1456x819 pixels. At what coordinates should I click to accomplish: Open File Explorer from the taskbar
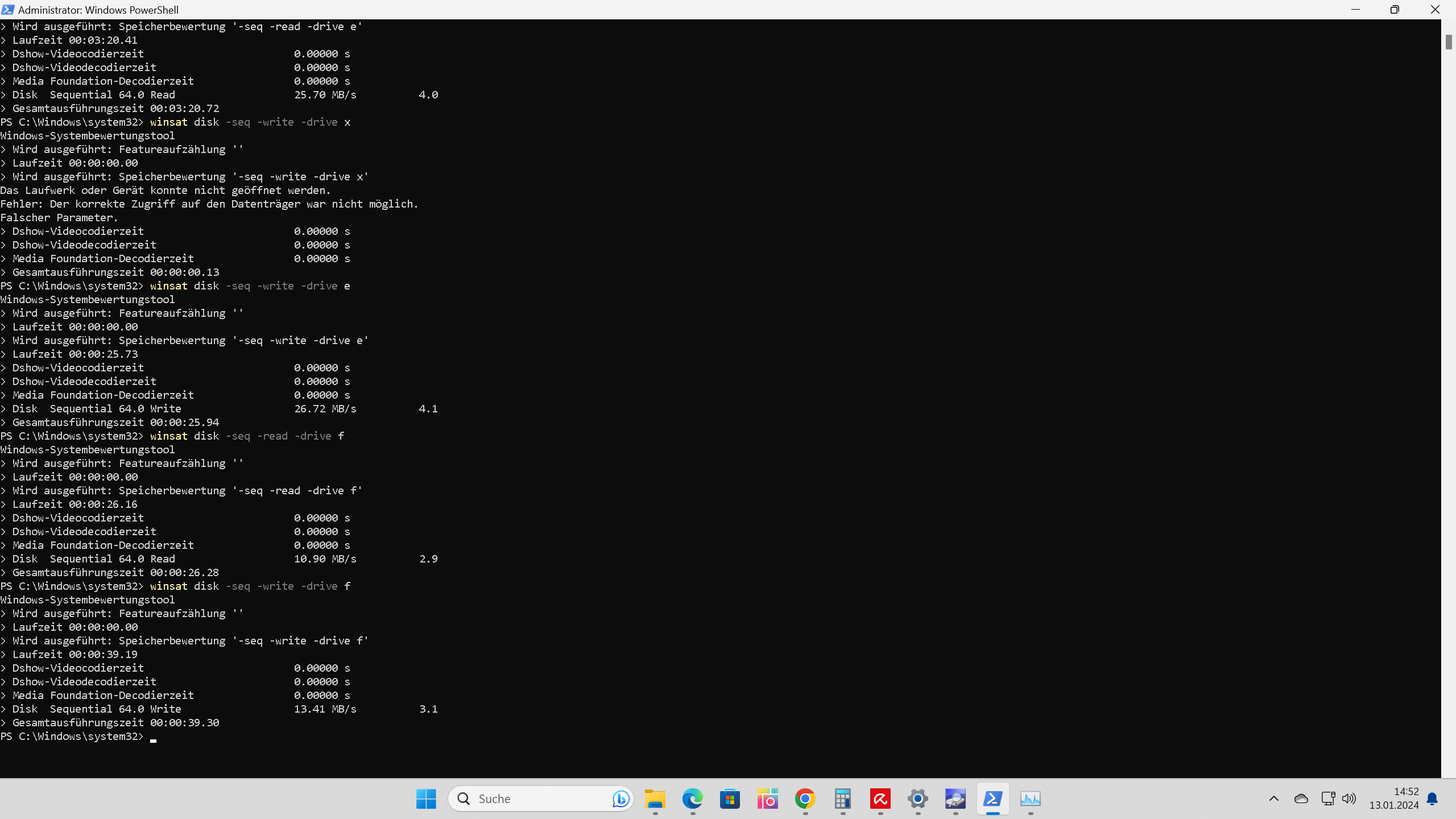[x=655, y=799]
